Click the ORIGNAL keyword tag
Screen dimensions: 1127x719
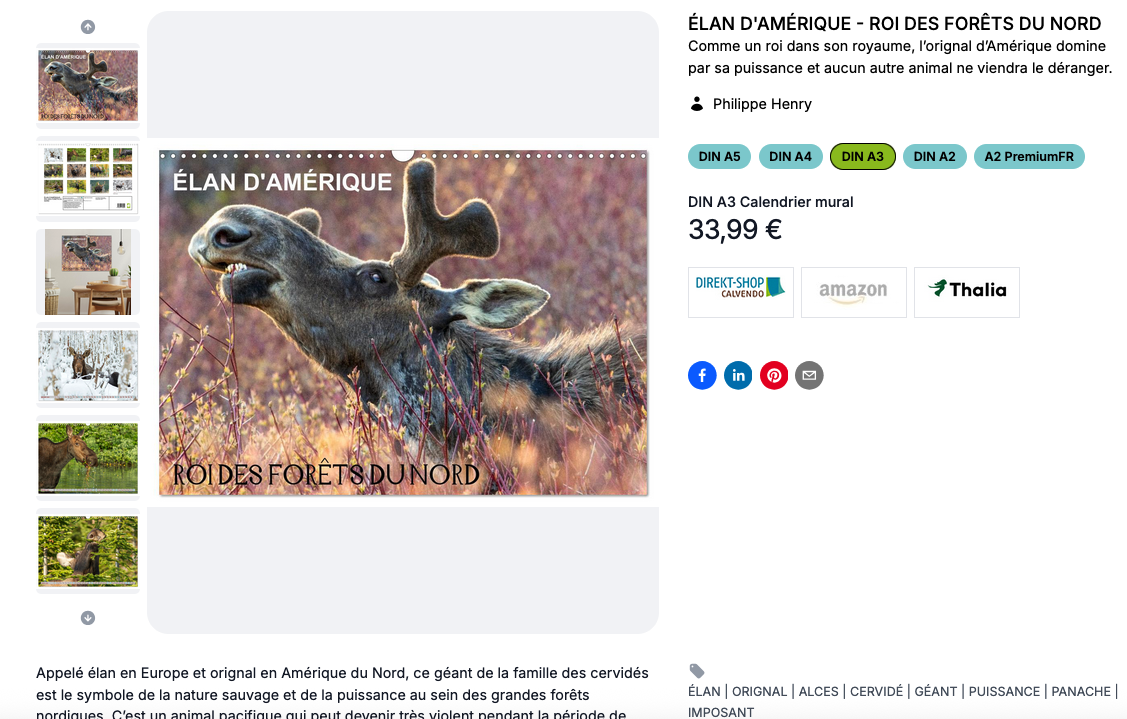point(760,692)
